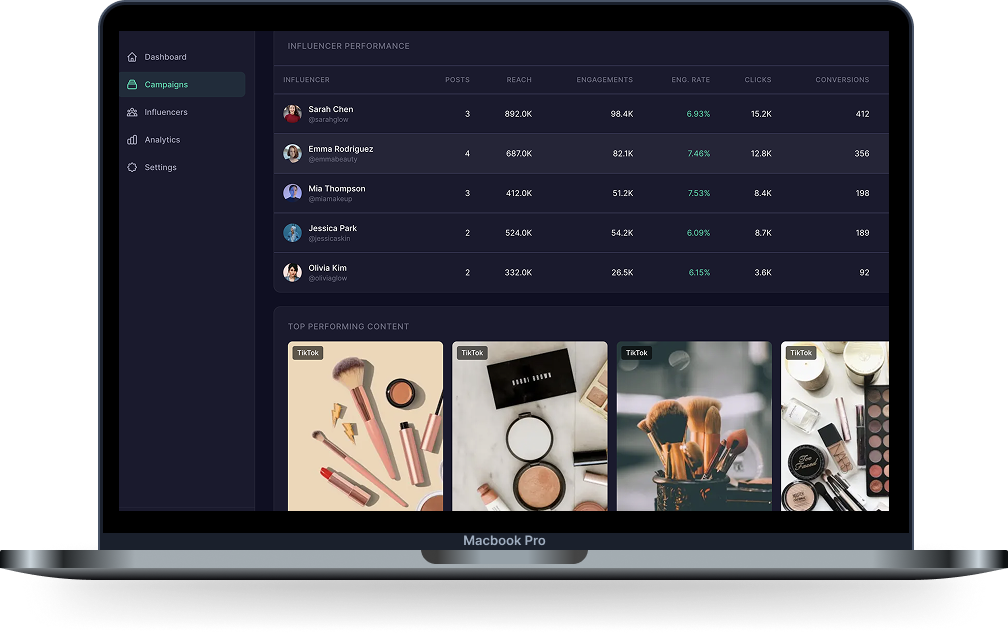
Task: Sort table by Reach column header
Action: pos(519,80)
